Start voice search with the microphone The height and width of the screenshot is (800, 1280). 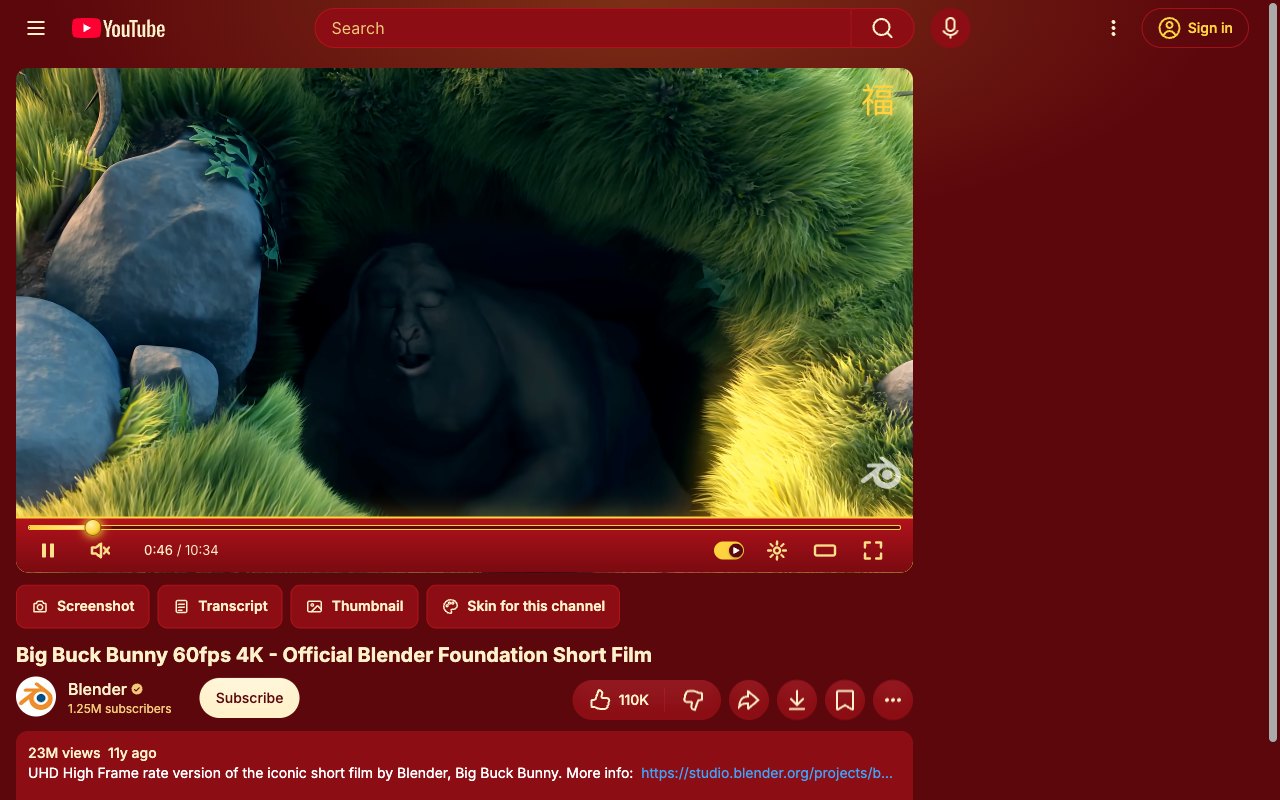(951, 28)
